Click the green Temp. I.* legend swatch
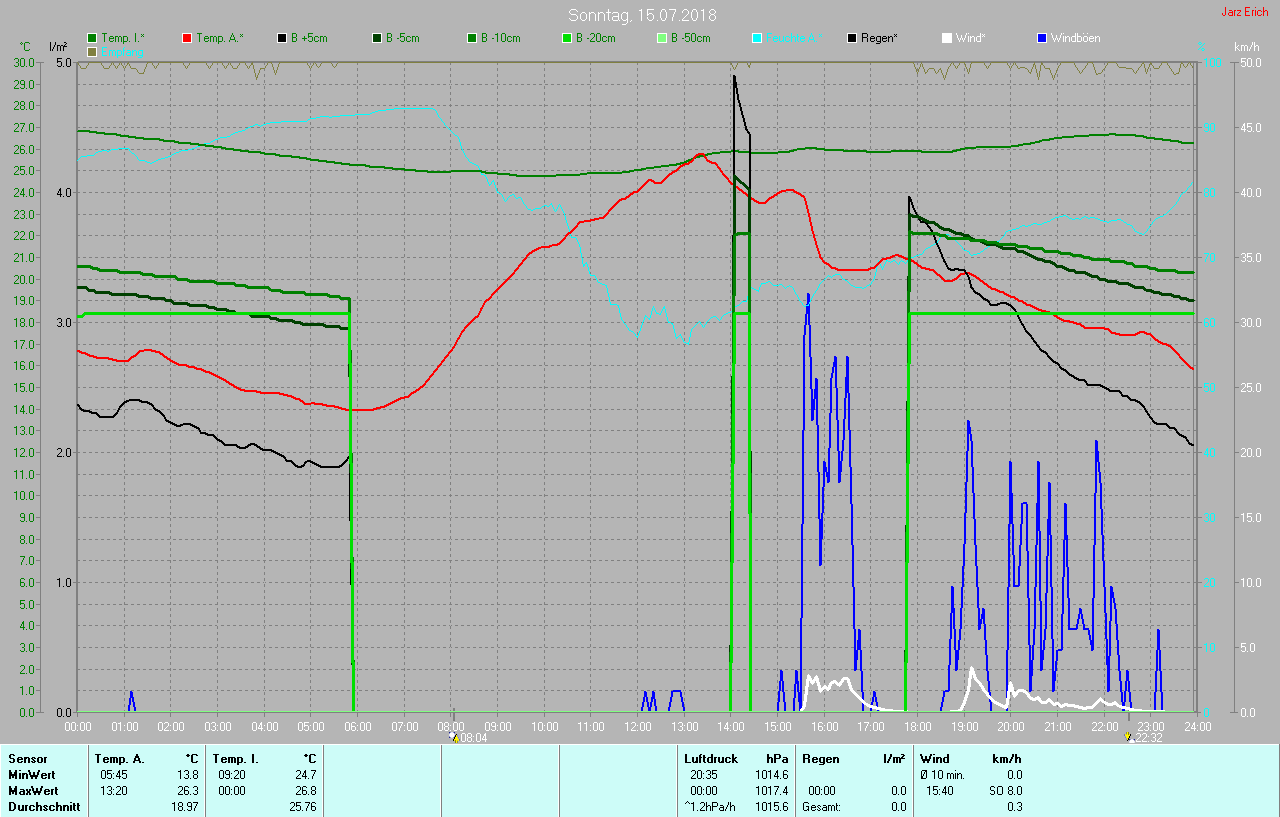 [93, 38]
